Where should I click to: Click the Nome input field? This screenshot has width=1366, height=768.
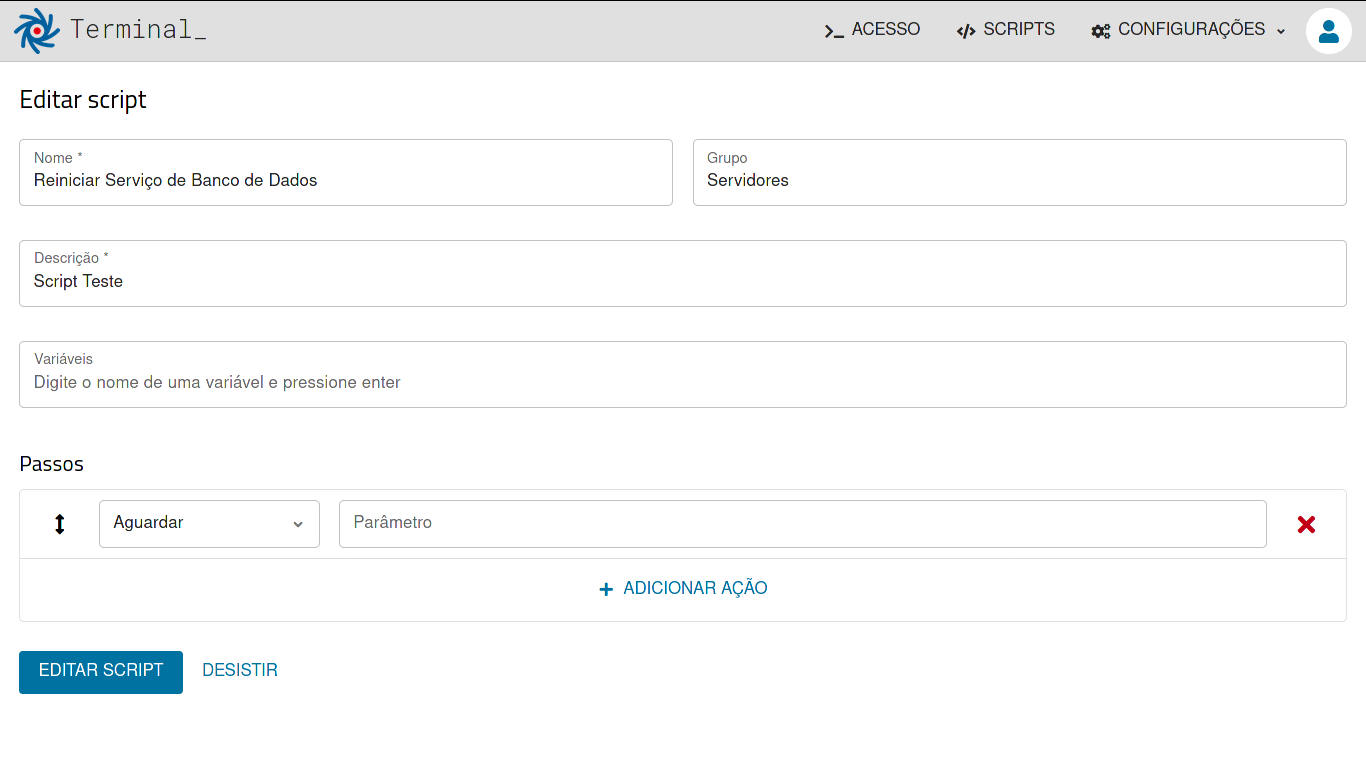346,172
